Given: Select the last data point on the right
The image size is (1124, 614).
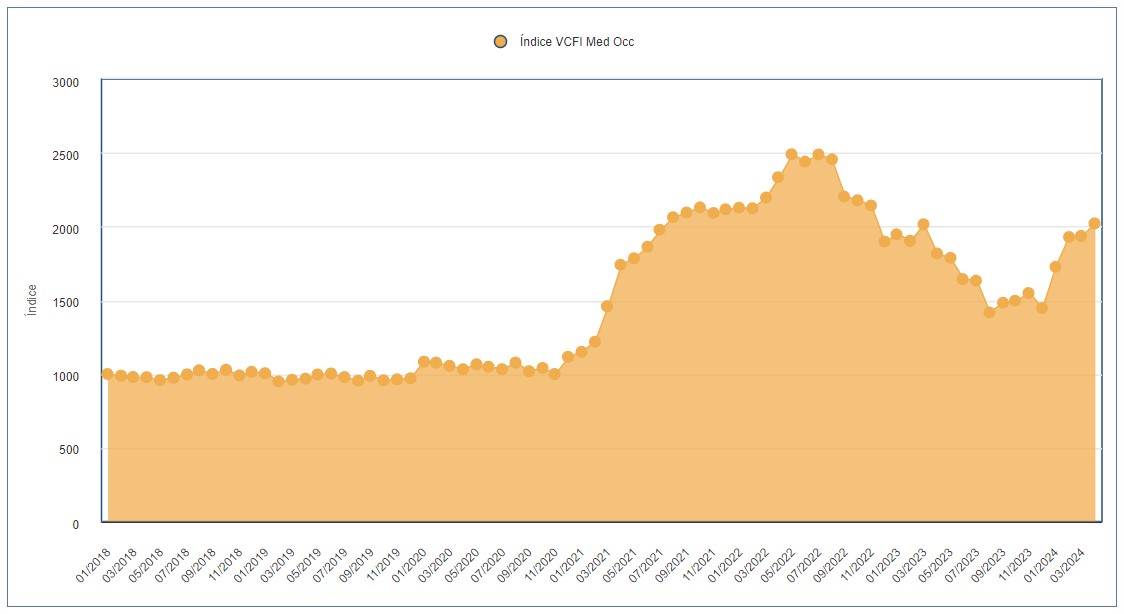Looking at the screenshot, I should point(1094,223).
